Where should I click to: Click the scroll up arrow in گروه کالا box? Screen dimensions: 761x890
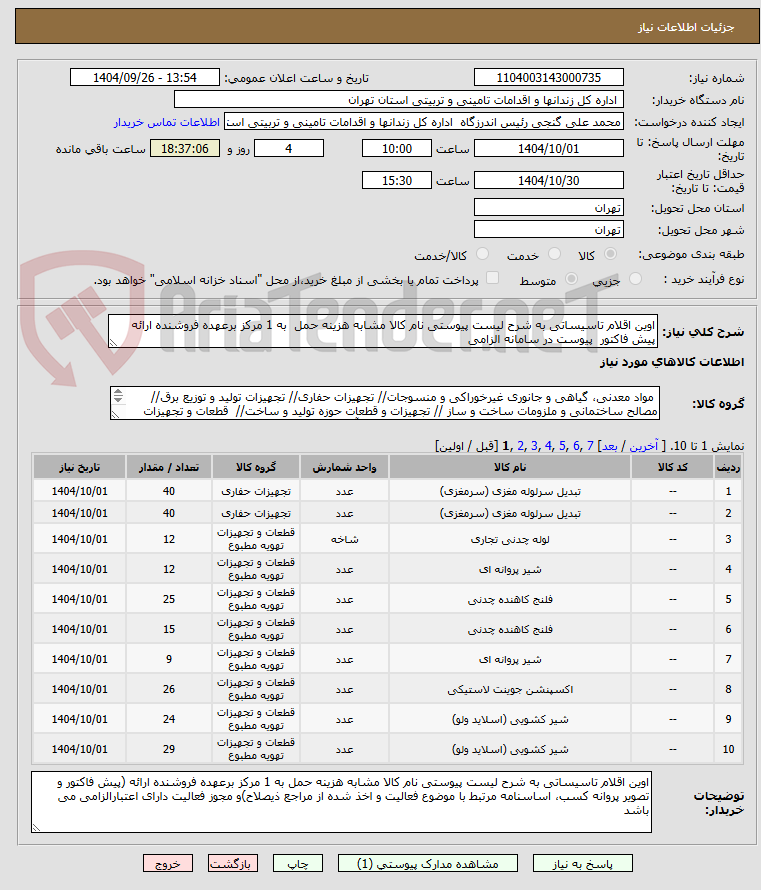coord(117,391)
